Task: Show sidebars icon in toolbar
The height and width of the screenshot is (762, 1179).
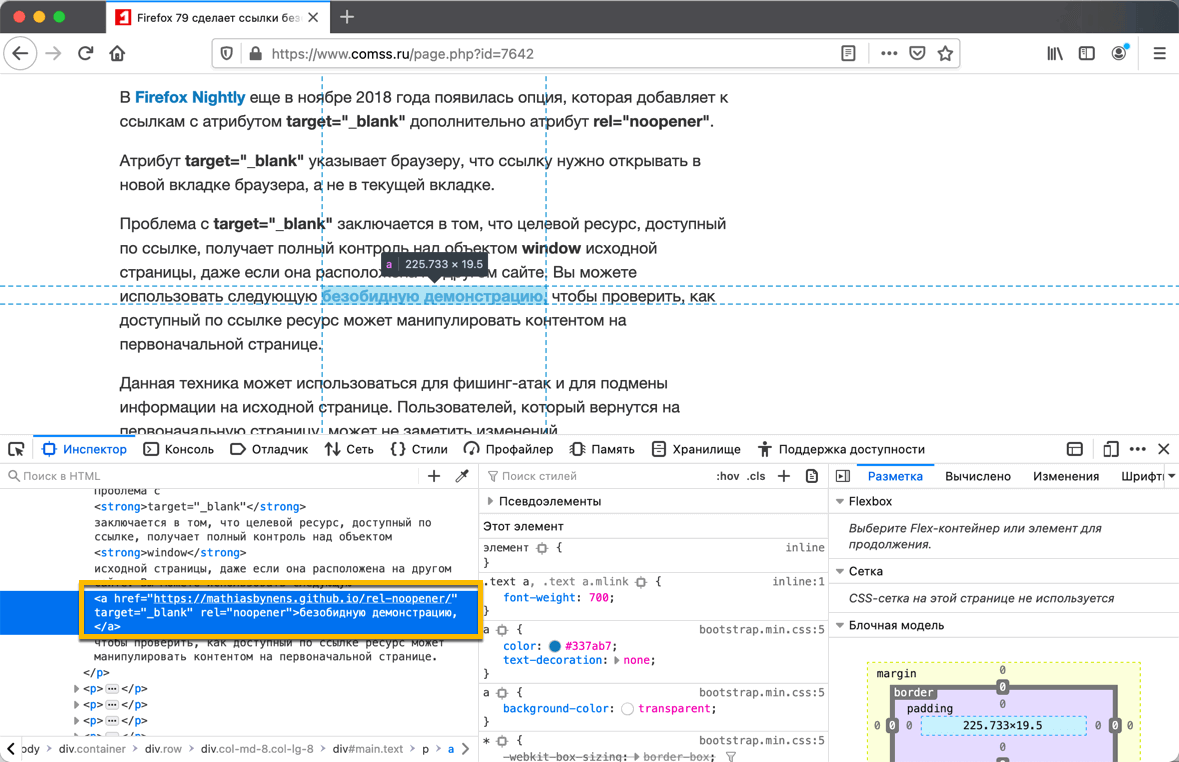Action: [x=1087, y=53]
